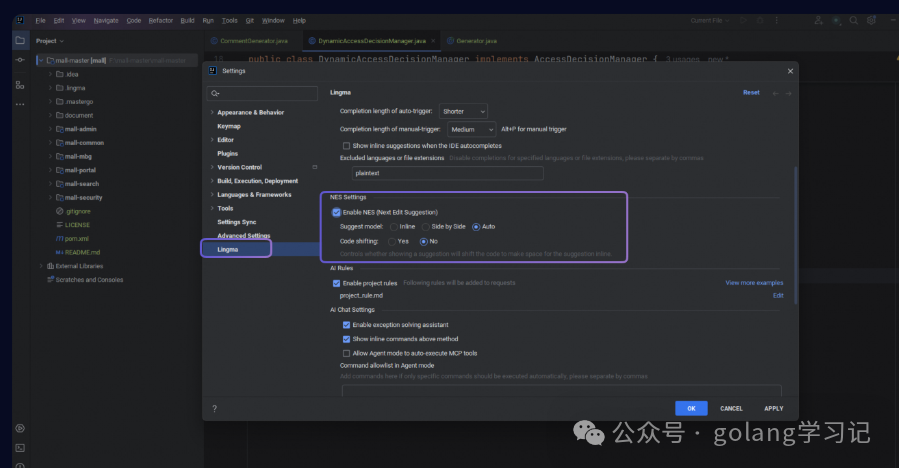This screenshot has width=899, height=468.
Task: Open the Structure tool window icon
Action: coord(20,85)
